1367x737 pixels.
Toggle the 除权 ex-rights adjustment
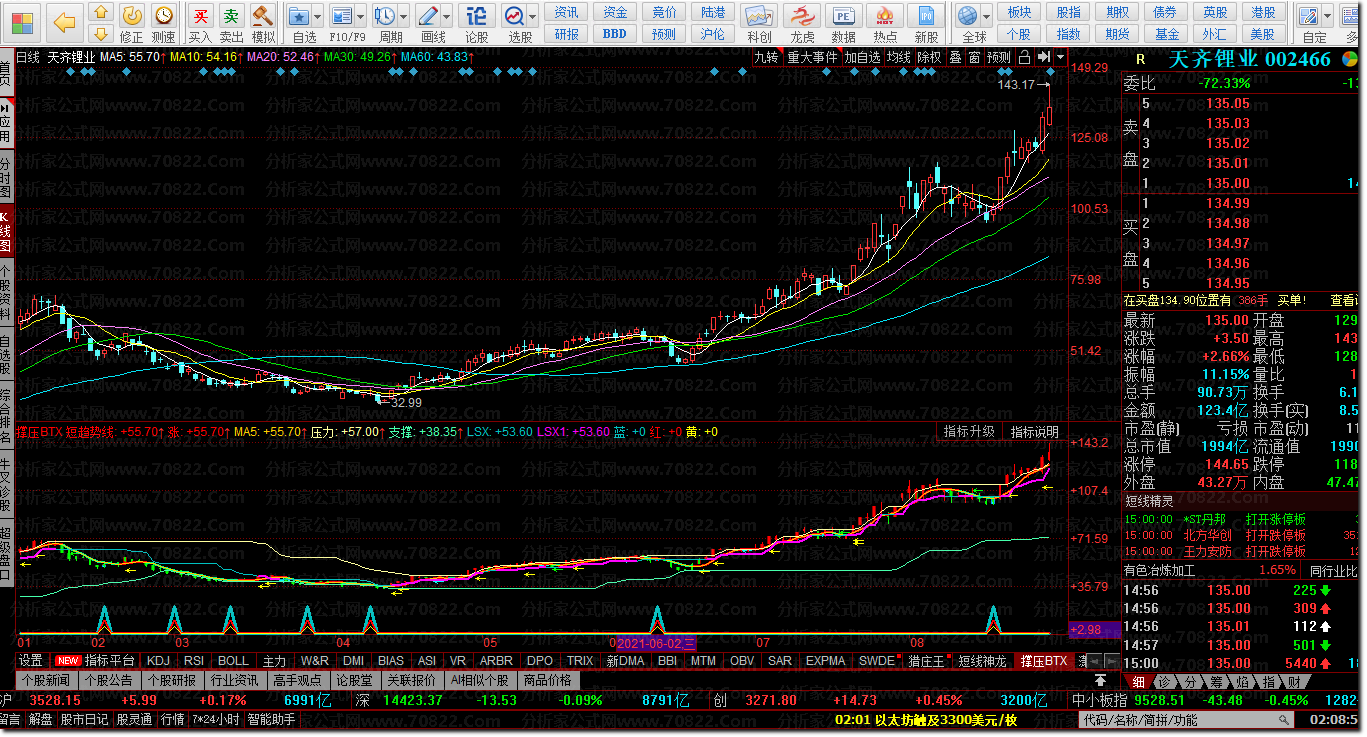pos(929,57)
